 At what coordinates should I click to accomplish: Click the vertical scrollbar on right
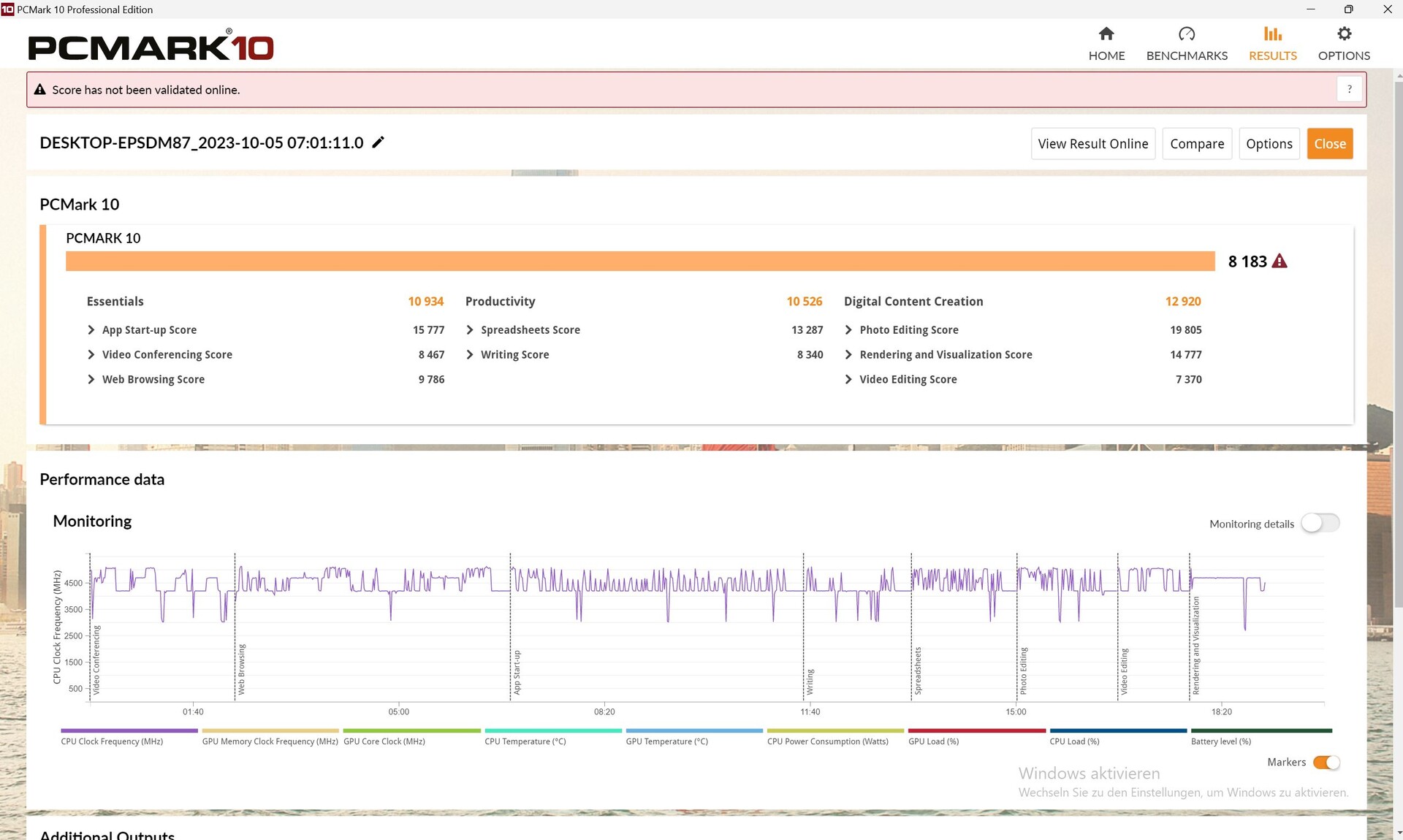click(x=1398, y=343)
